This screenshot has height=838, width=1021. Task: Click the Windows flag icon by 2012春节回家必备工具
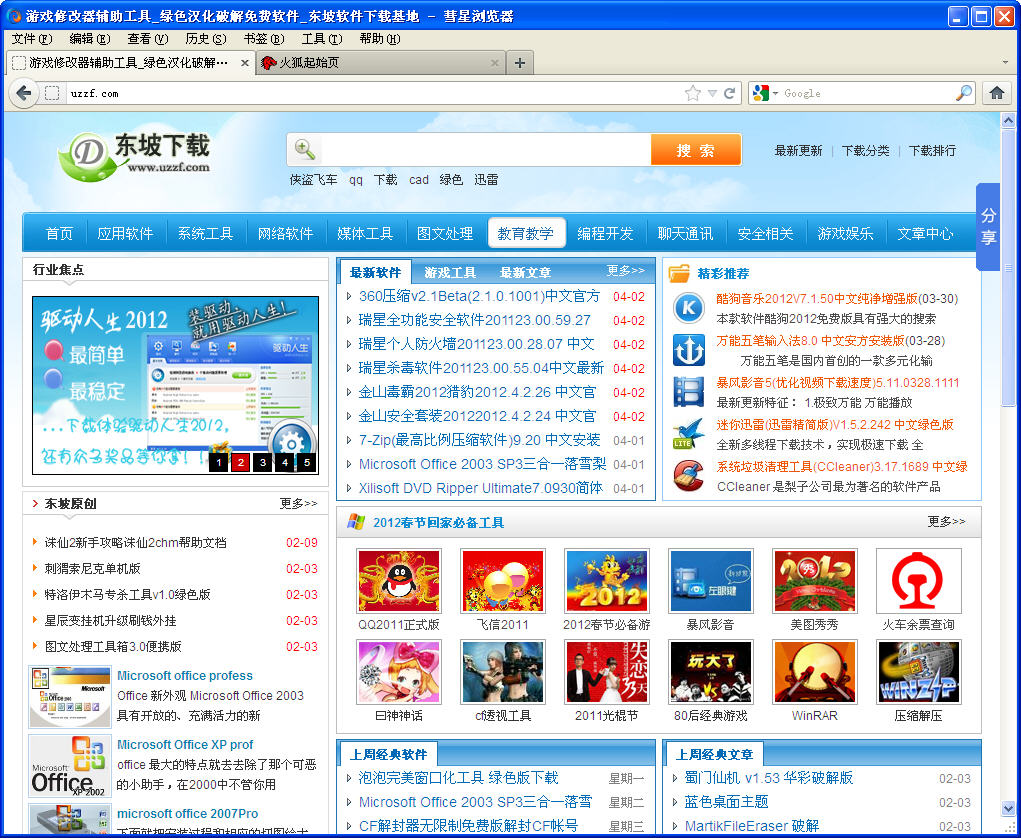click(356, 522)
